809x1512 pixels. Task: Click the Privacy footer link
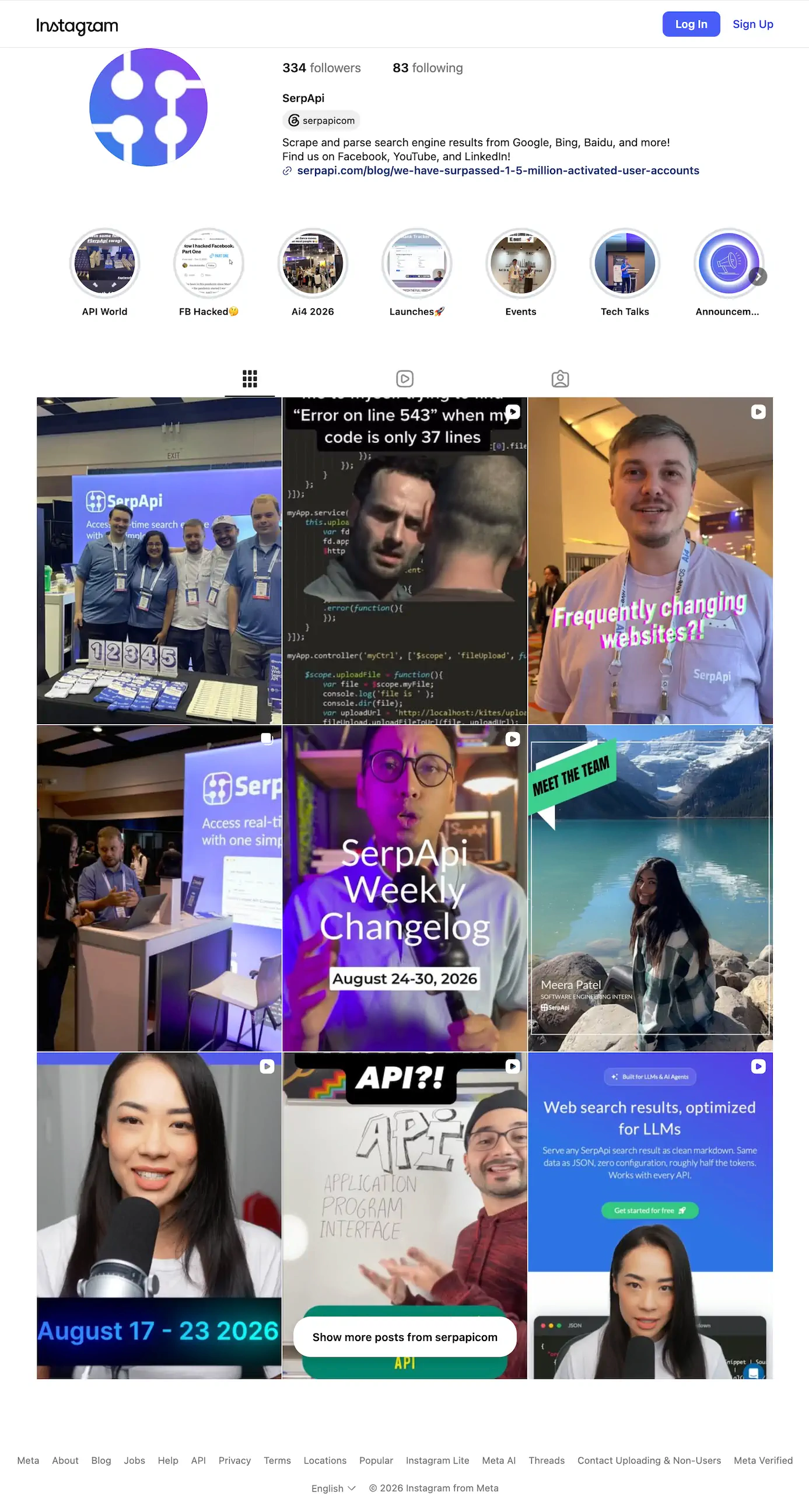tap(234, 1460)
